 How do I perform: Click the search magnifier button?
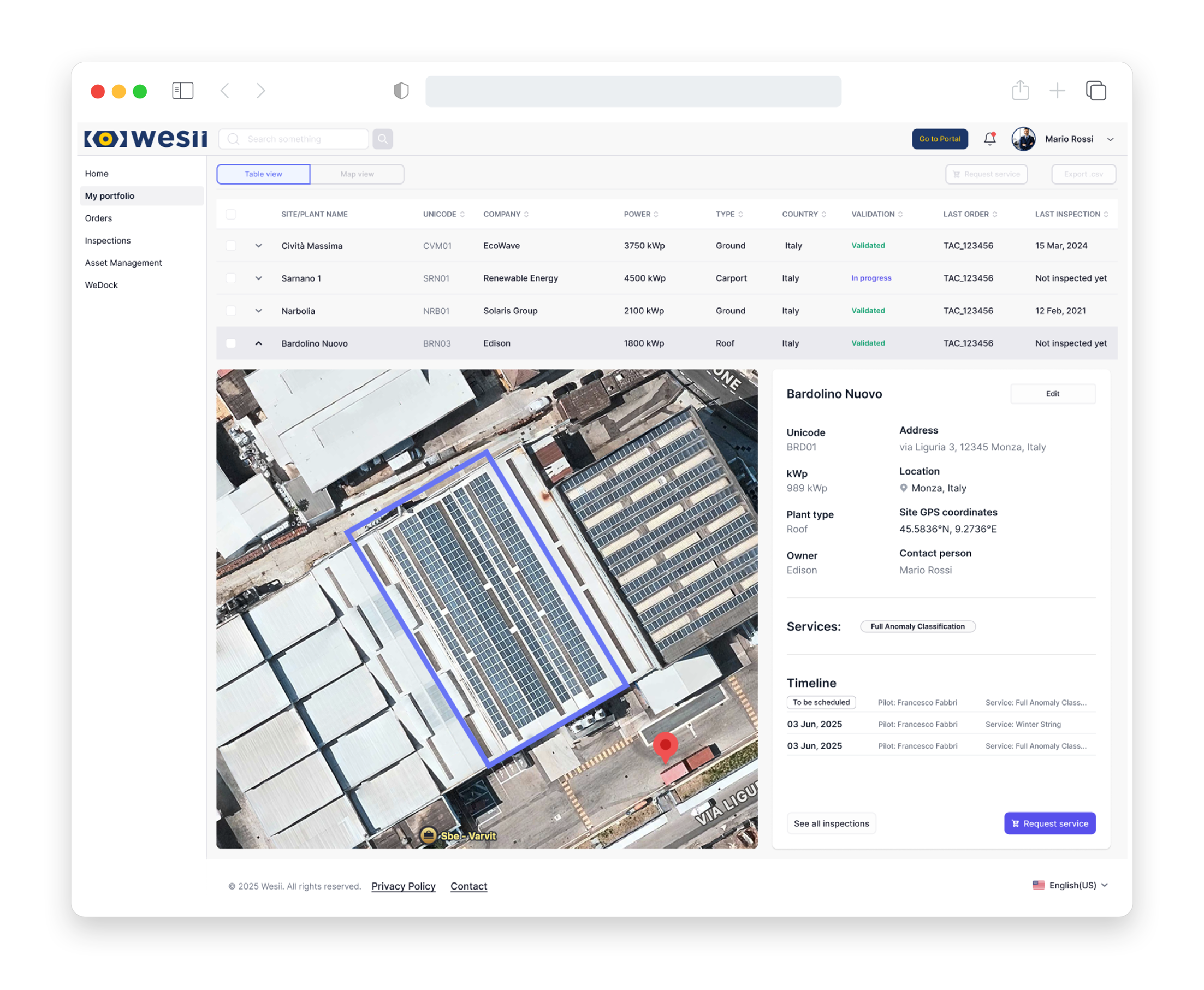(x=383, y=139)
